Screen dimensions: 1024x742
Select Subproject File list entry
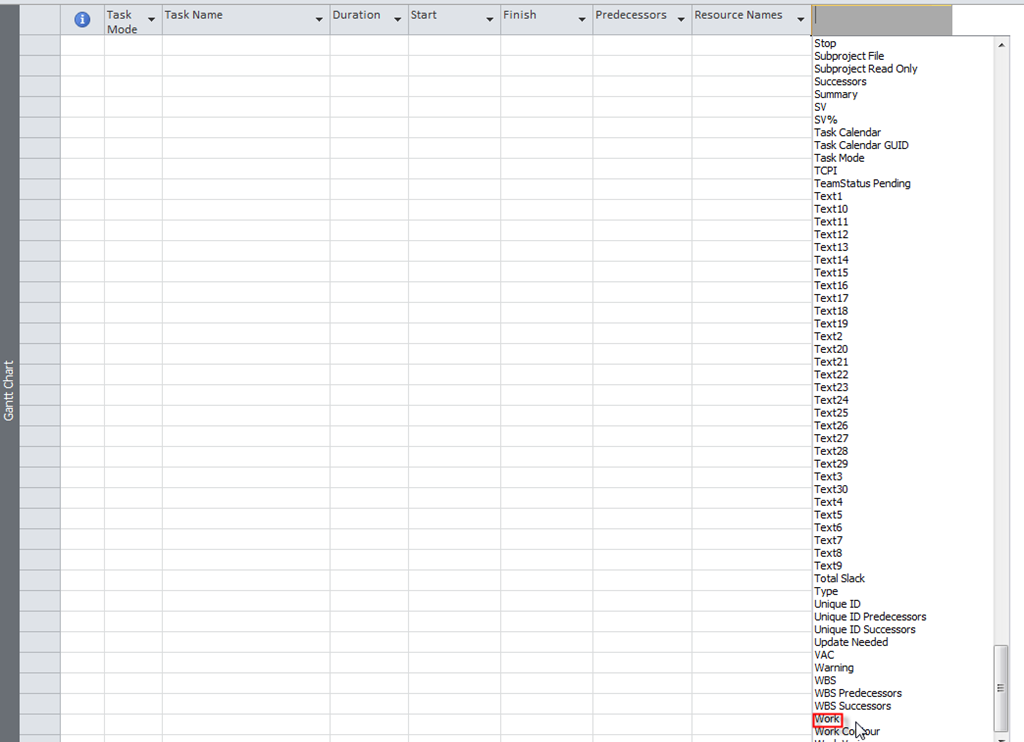click(848, 56)
